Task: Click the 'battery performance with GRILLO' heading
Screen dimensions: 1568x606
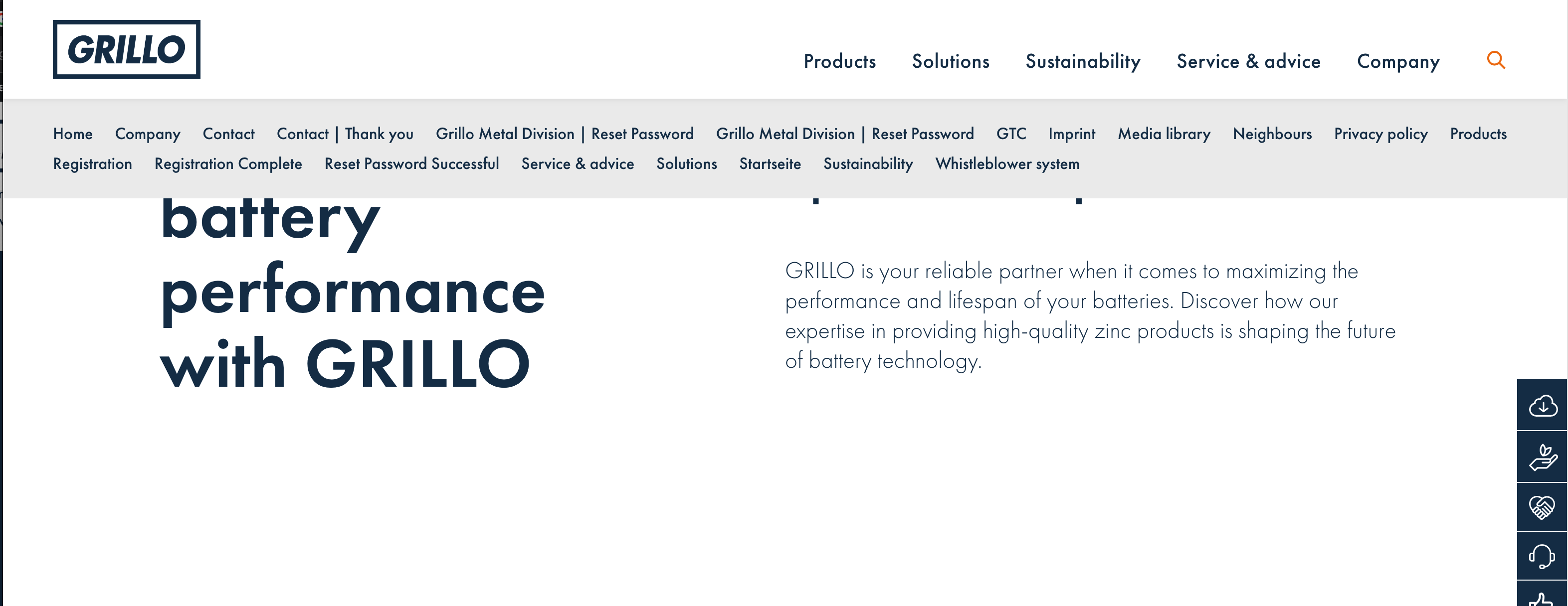Action: pyautogui.click(x=353, y=293)
